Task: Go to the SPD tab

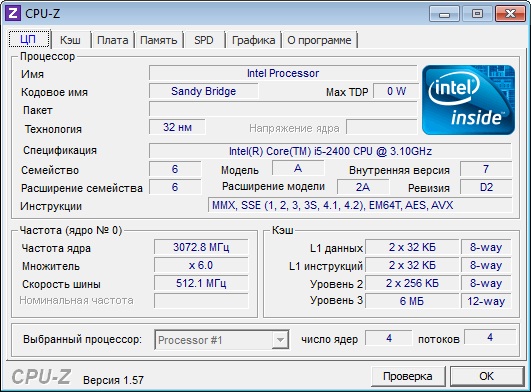Action: coord(204,40)
